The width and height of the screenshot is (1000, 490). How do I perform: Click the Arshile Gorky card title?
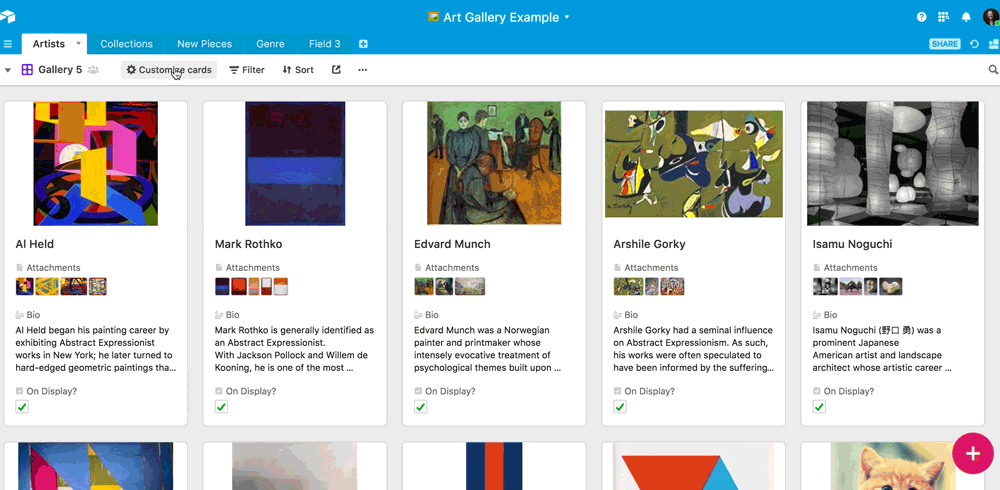(649, 244)
